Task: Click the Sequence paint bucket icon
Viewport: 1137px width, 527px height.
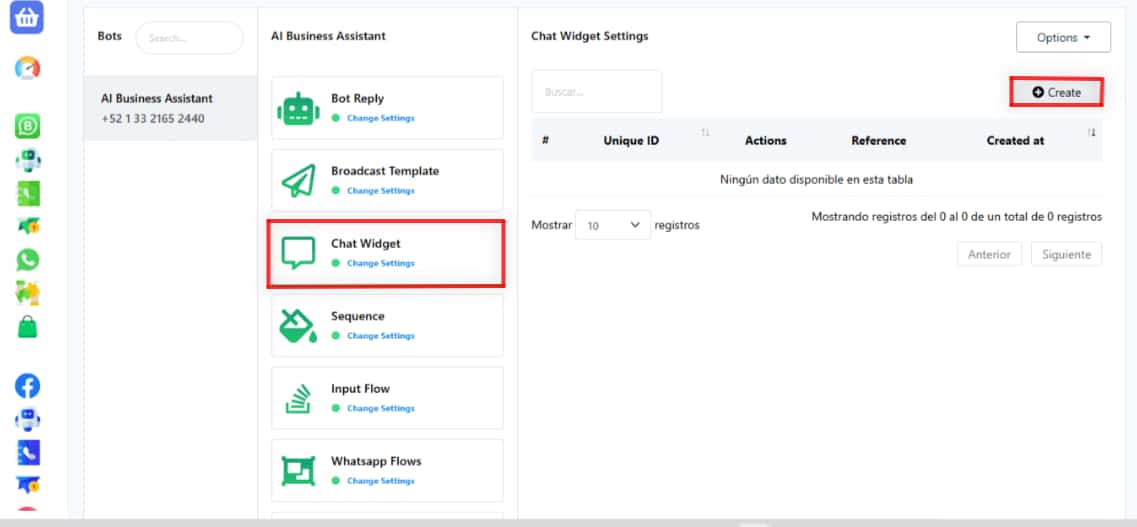Action: (297, 326)
